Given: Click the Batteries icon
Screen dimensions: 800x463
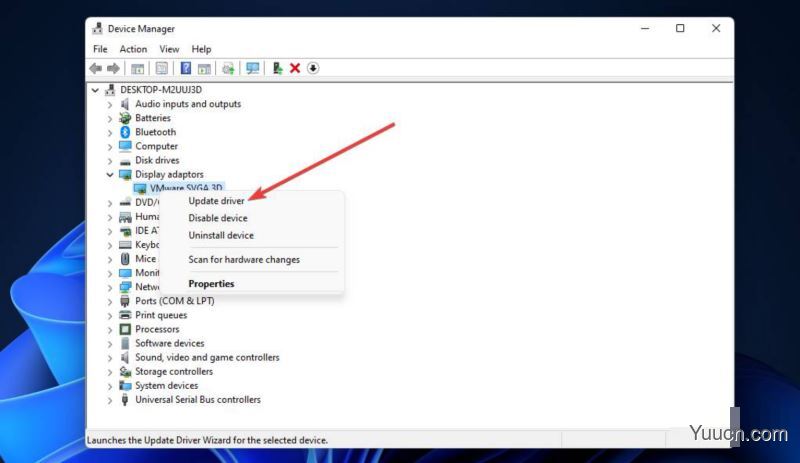Looking at the screenshot, I should pyautogui.click(x=125, y=118).
